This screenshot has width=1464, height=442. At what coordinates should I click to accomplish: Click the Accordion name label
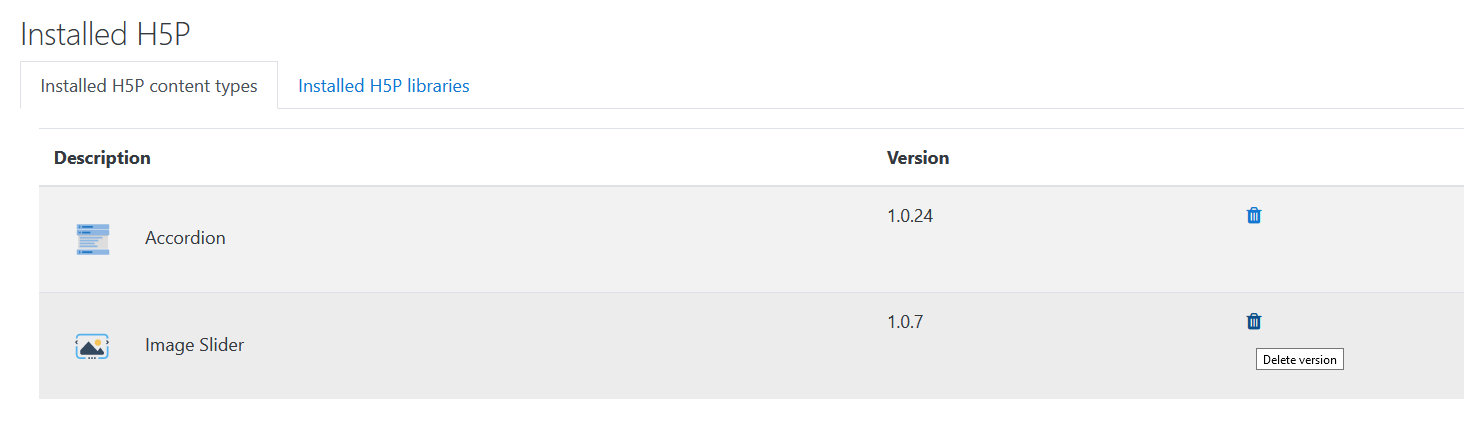click(x=185, y=238)
